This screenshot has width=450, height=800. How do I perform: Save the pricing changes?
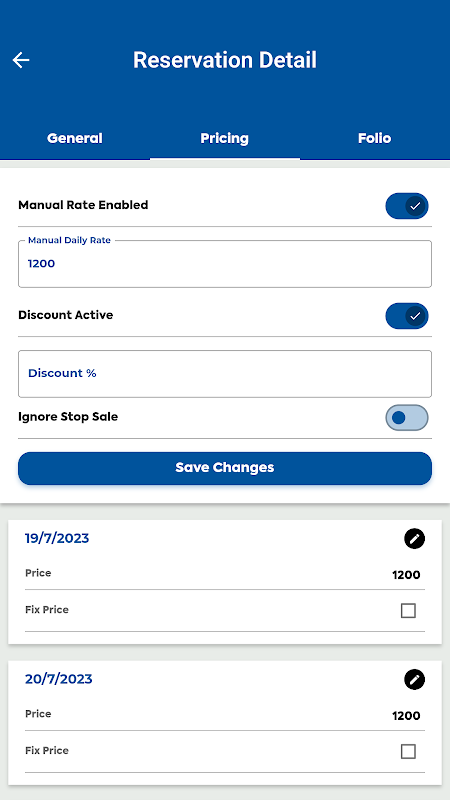click(x=225, y=468)
